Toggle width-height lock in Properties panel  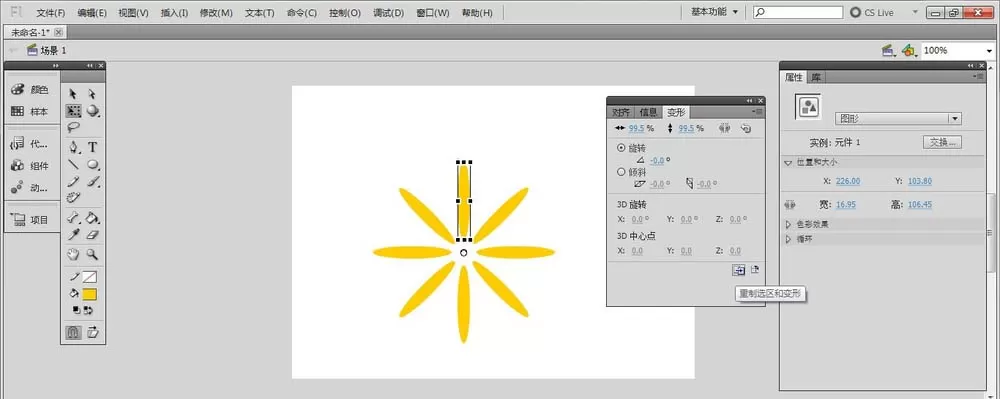coord(790,205)
